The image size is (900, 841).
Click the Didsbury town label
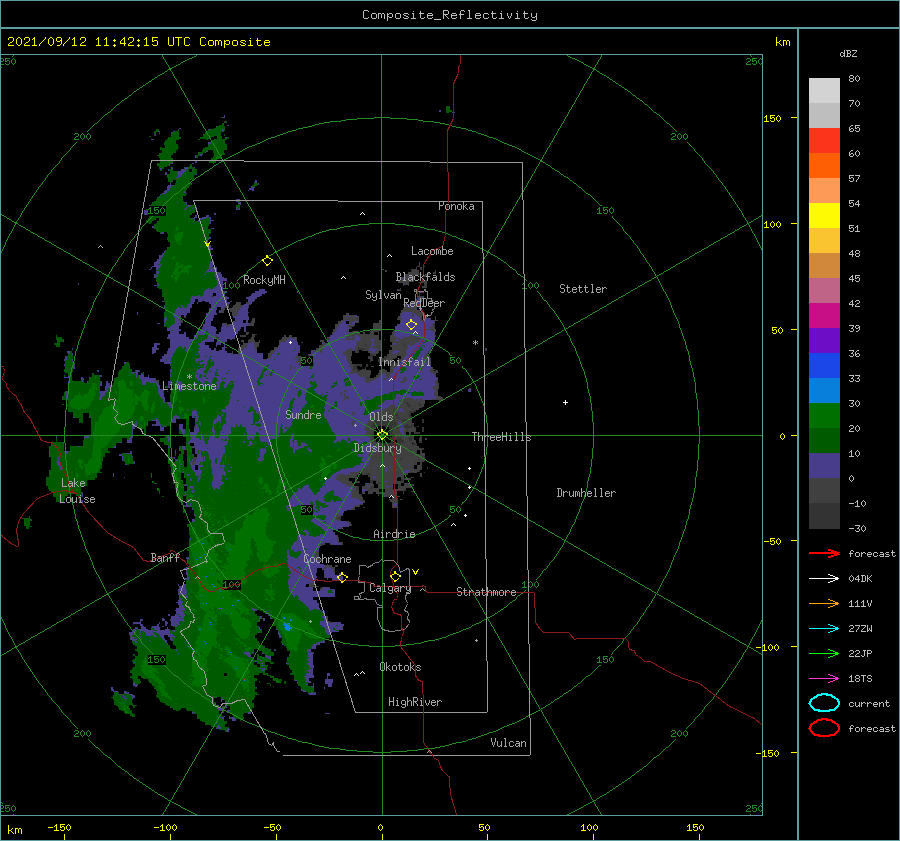(377, 448)
